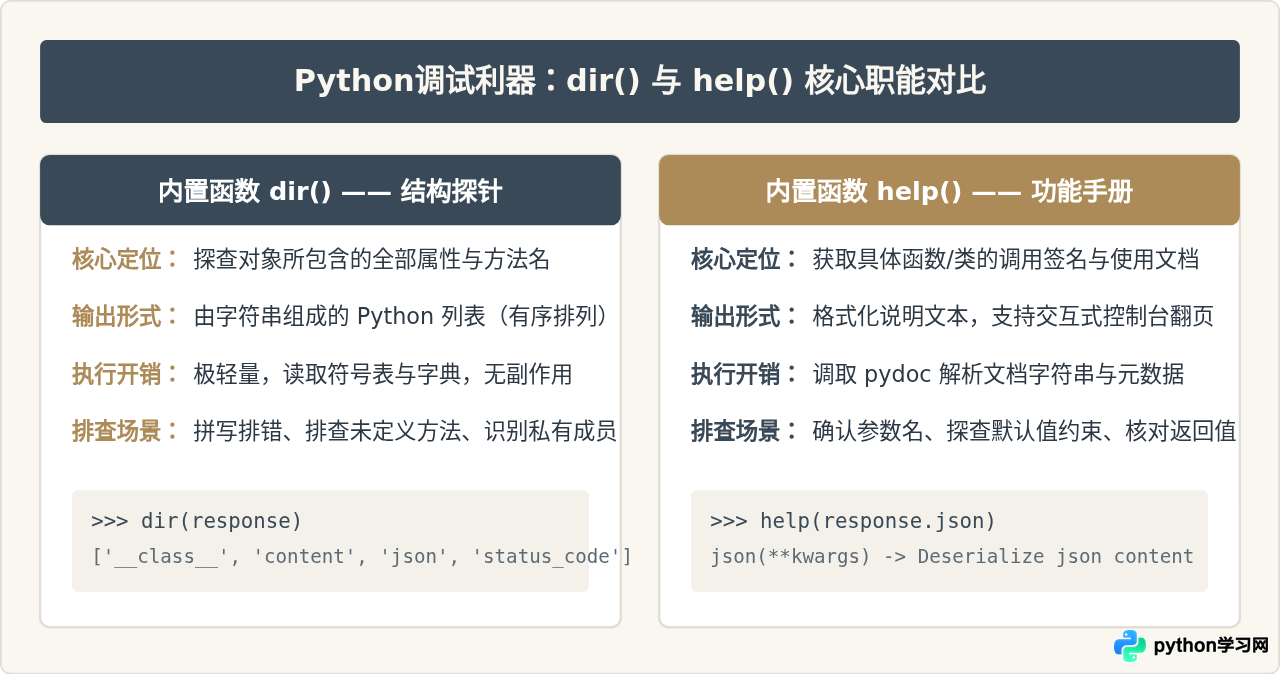Click '格式化说明文本，支持交互式控制台翻页' text
Viewport: 1280px width, 674px height.
tap(1013, 317)
